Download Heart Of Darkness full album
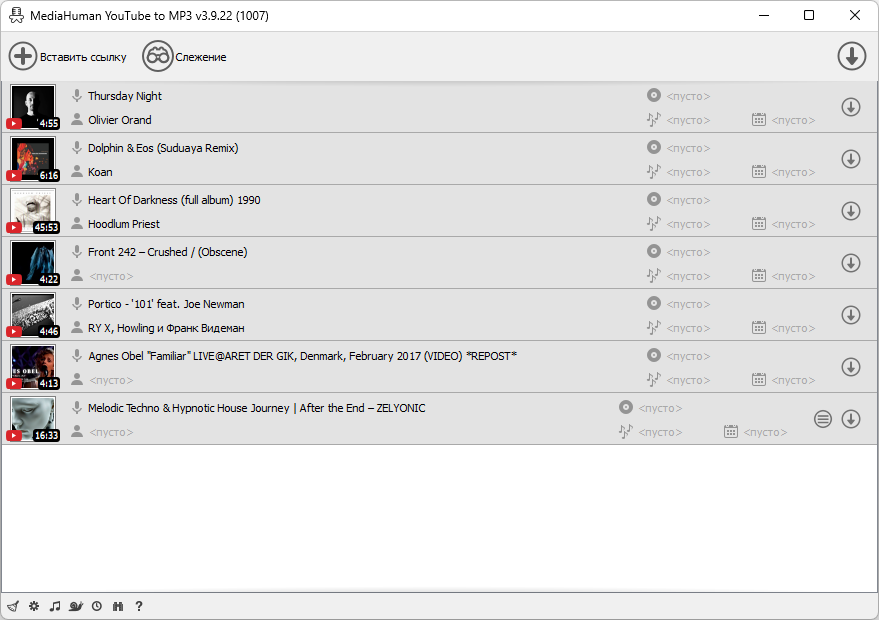 click(850, 211)
